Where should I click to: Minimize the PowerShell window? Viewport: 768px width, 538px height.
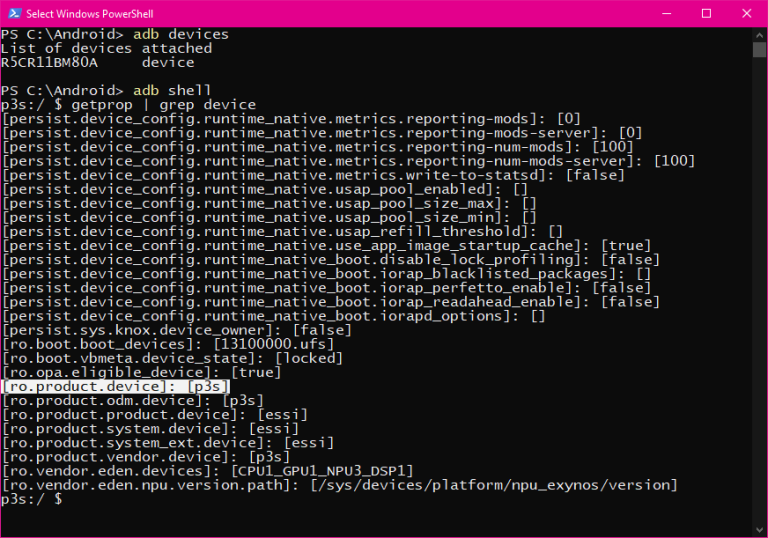pos(666,13)
